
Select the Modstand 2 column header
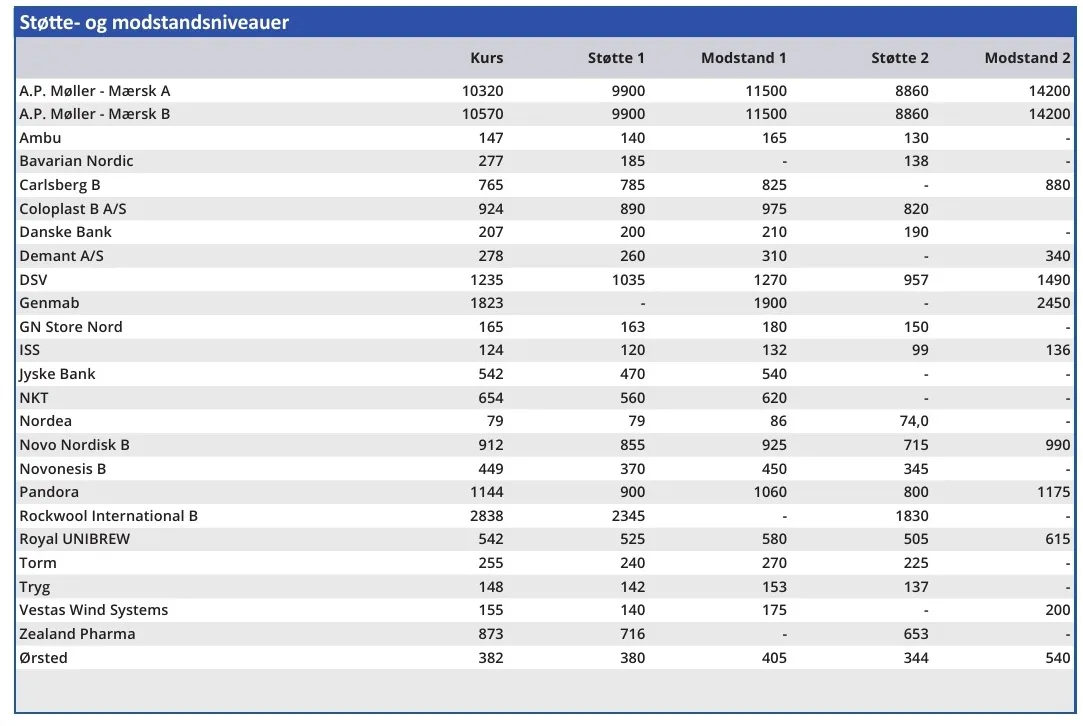(1027, 58)
